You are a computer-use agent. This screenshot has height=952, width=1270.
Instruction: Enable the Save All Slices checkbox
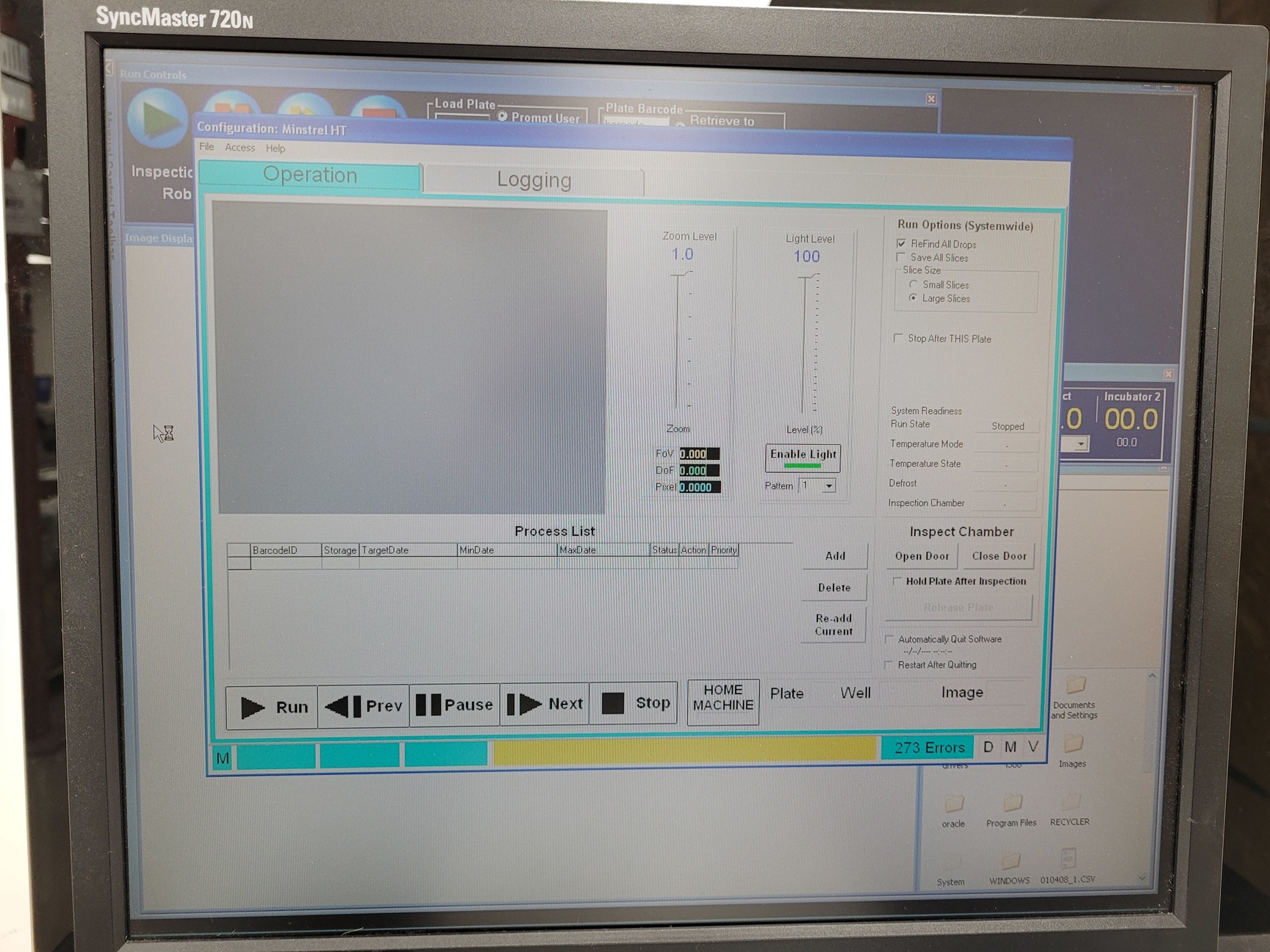pyautogui.click(x=901, y=257)
